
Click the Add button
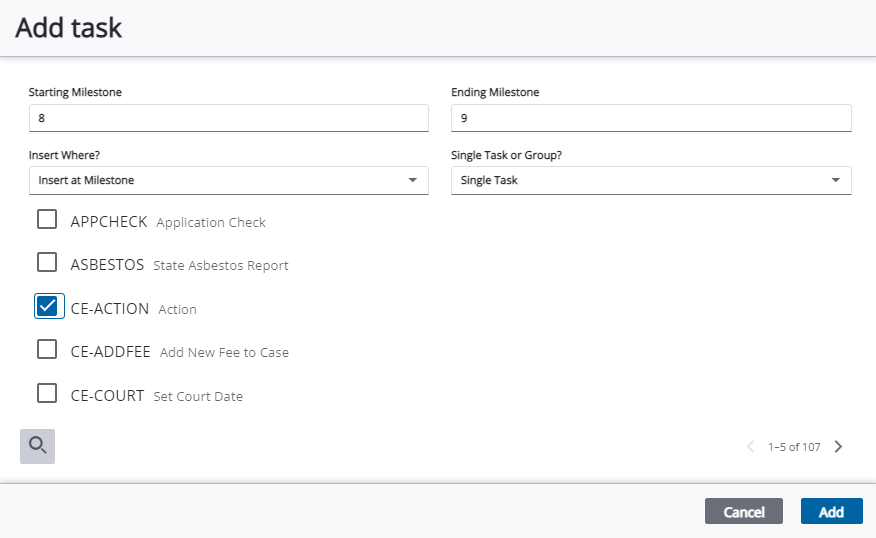831,511
